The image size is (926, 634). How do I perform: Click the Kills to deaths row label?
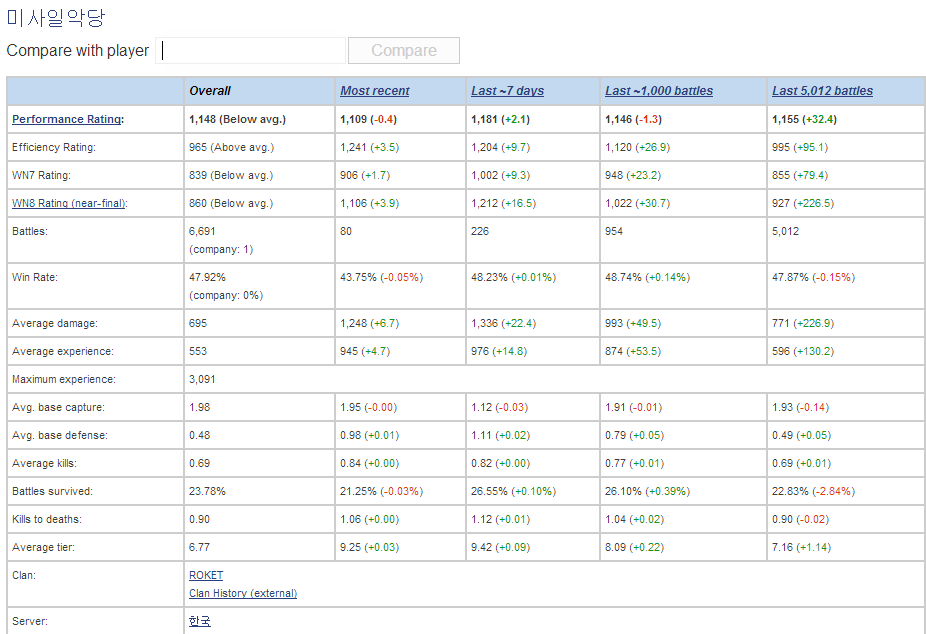(47, 519)
